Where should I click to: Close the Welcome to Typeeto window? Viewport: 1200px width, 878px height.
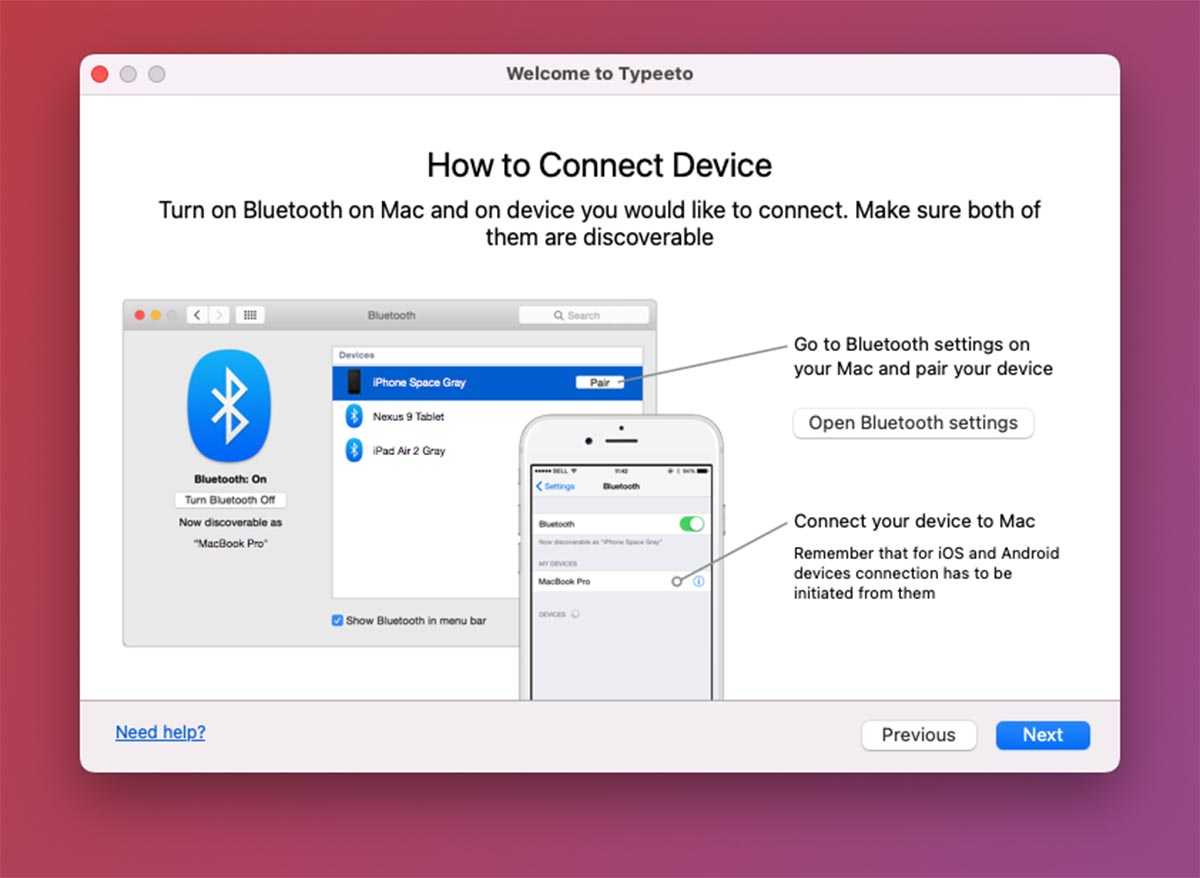[x=99, y=74]
